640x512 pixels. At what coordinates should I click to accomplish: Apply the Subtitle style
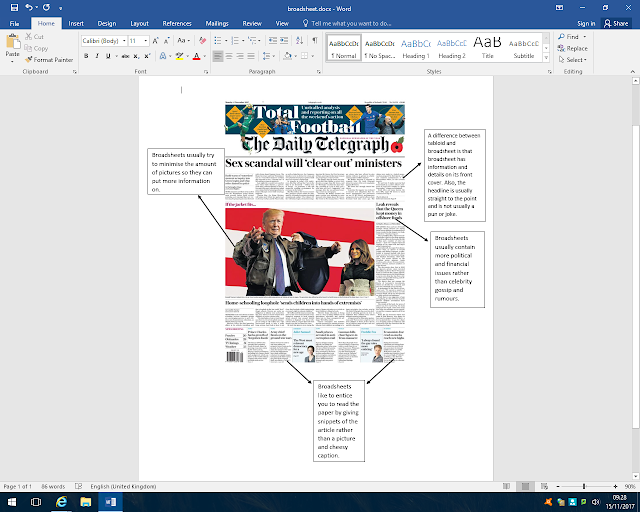click(524, 48)
